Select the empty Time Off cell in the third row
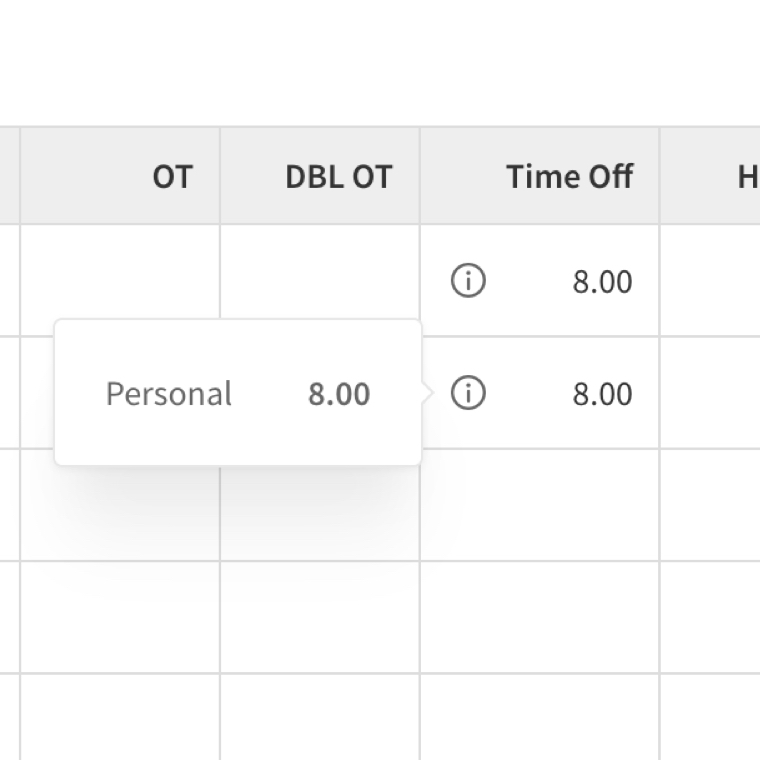This screenshot has height=760, width=760. [x=539, y=505]
